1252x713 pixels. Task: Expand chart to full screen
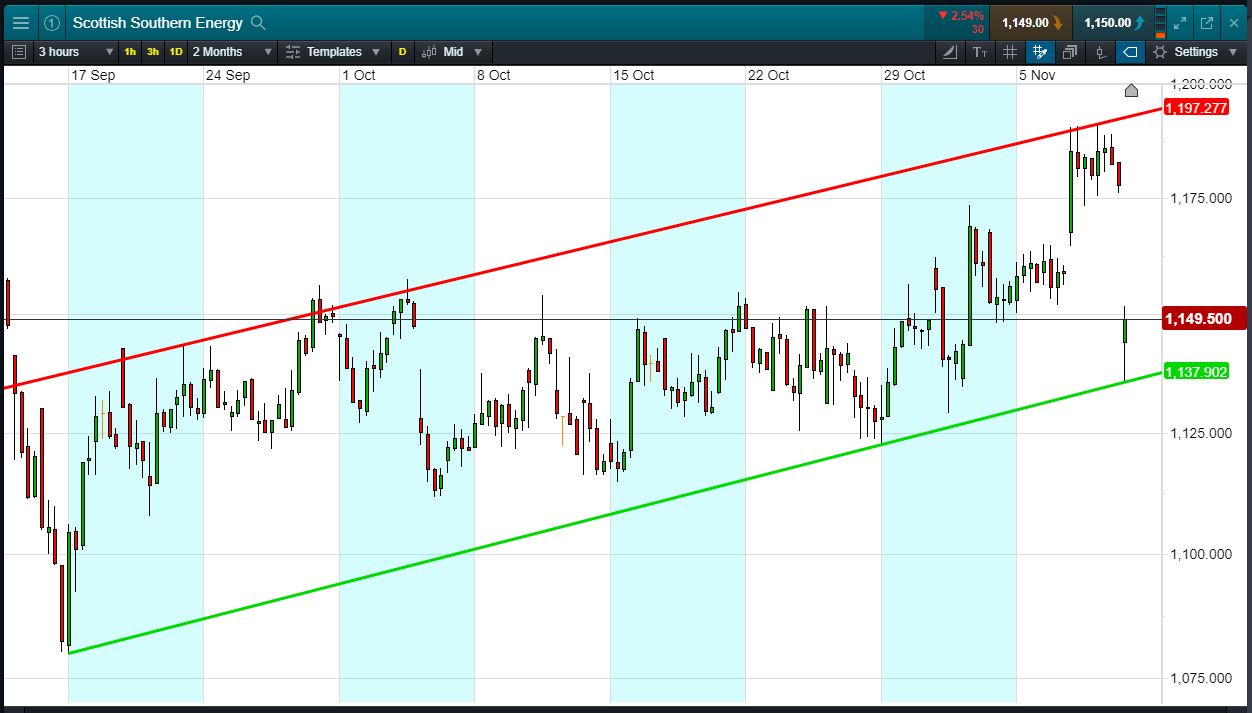pyautogui.click(x=1181, y=22)
